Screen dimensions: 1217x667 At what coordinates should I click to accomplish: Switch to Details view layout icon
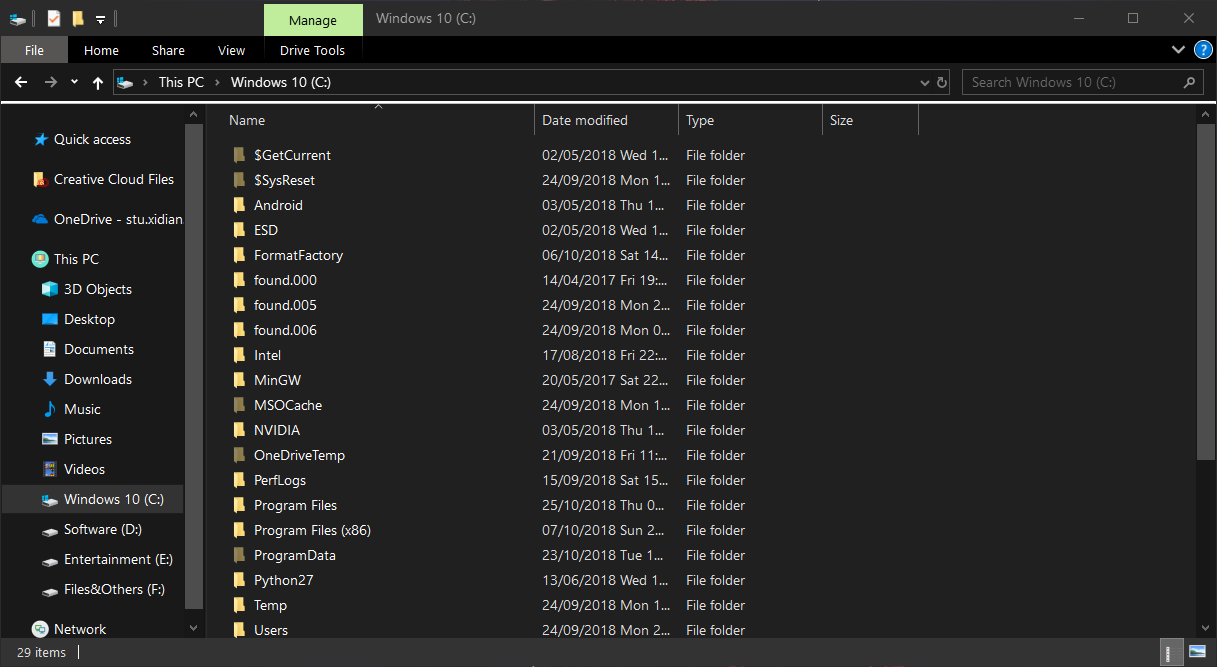[x=1172, y=652]
